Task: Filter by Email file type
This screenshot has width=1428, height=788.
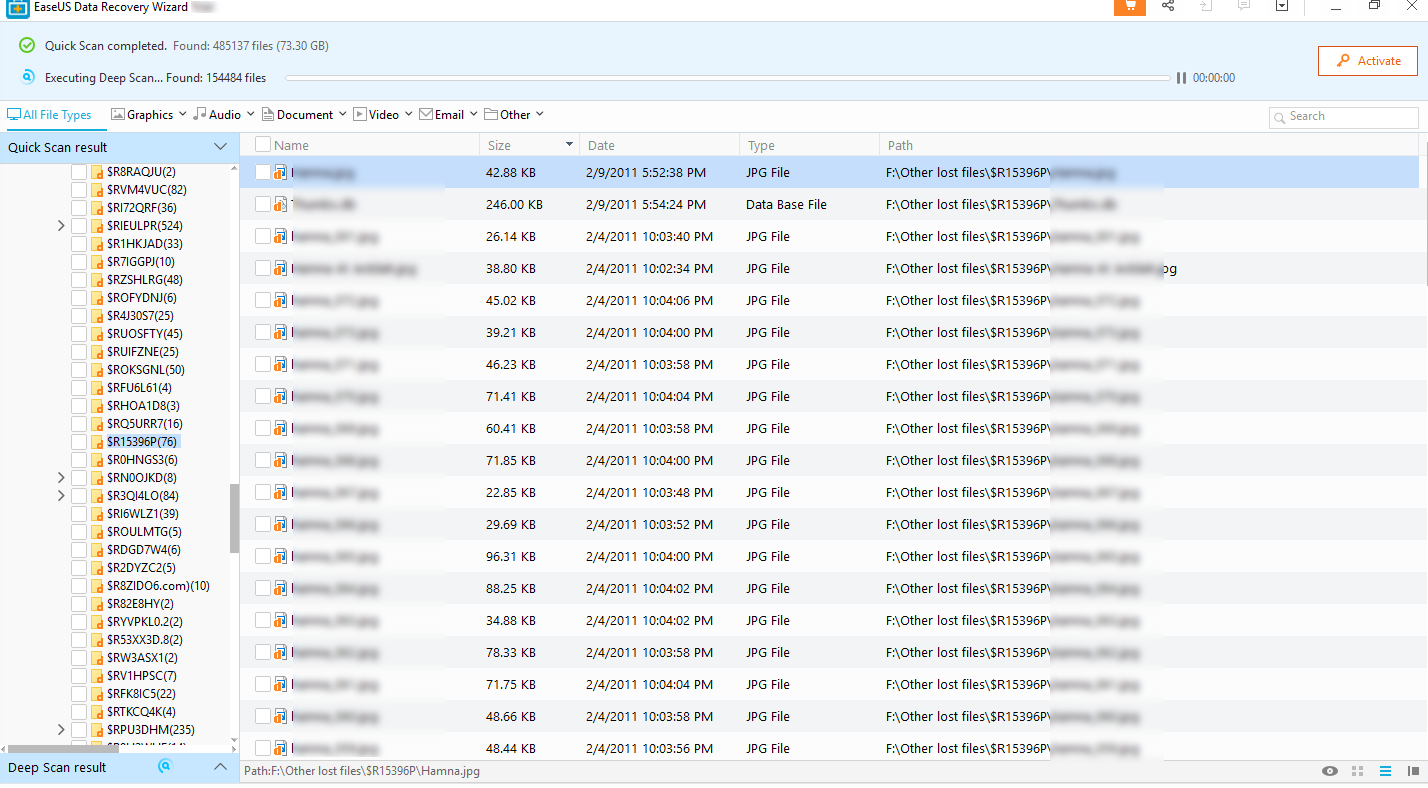Action: [442, 115]
